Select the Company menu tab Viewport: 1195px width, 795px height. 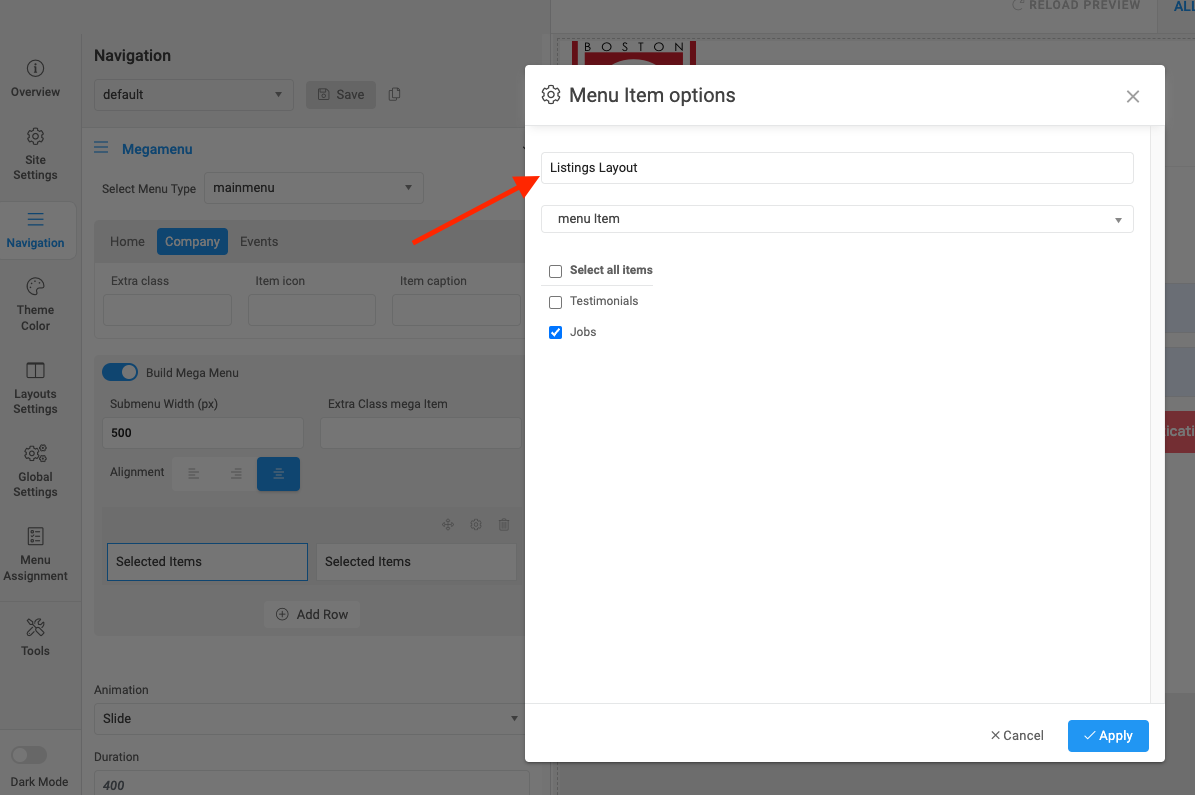point(192,242)
